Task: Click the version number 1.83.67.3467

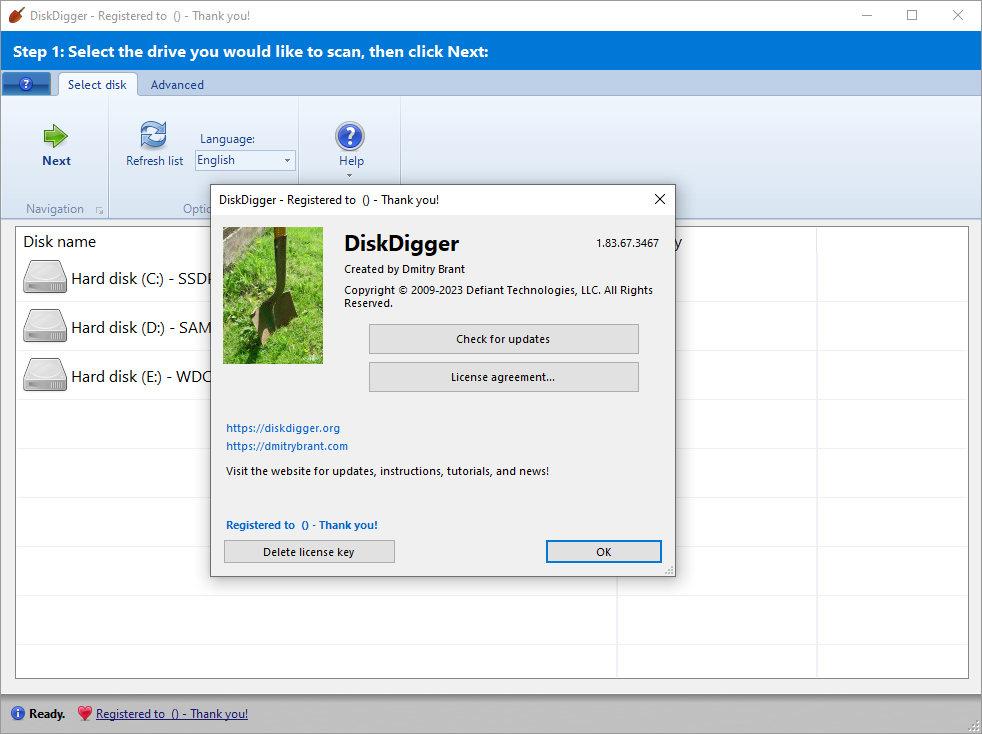Action: (x=627, y=243)
